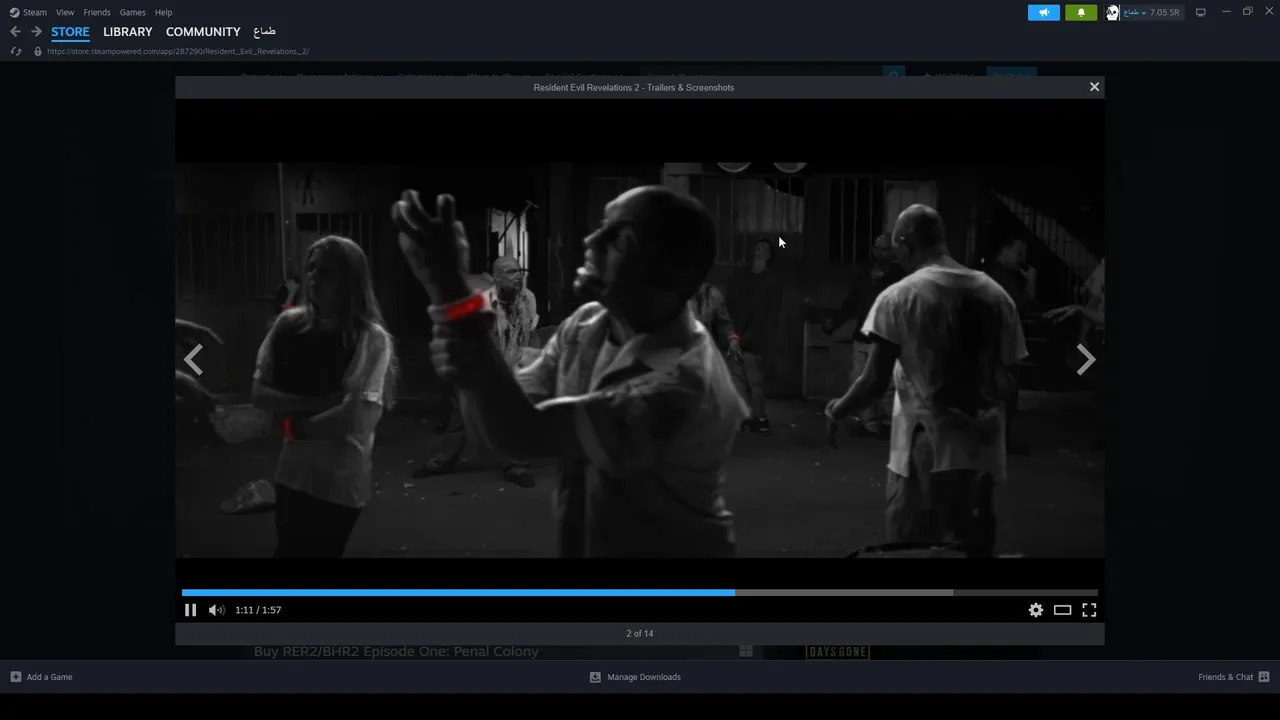Open video settings gear
The image size is (1280, 720).
[1036, 610]
